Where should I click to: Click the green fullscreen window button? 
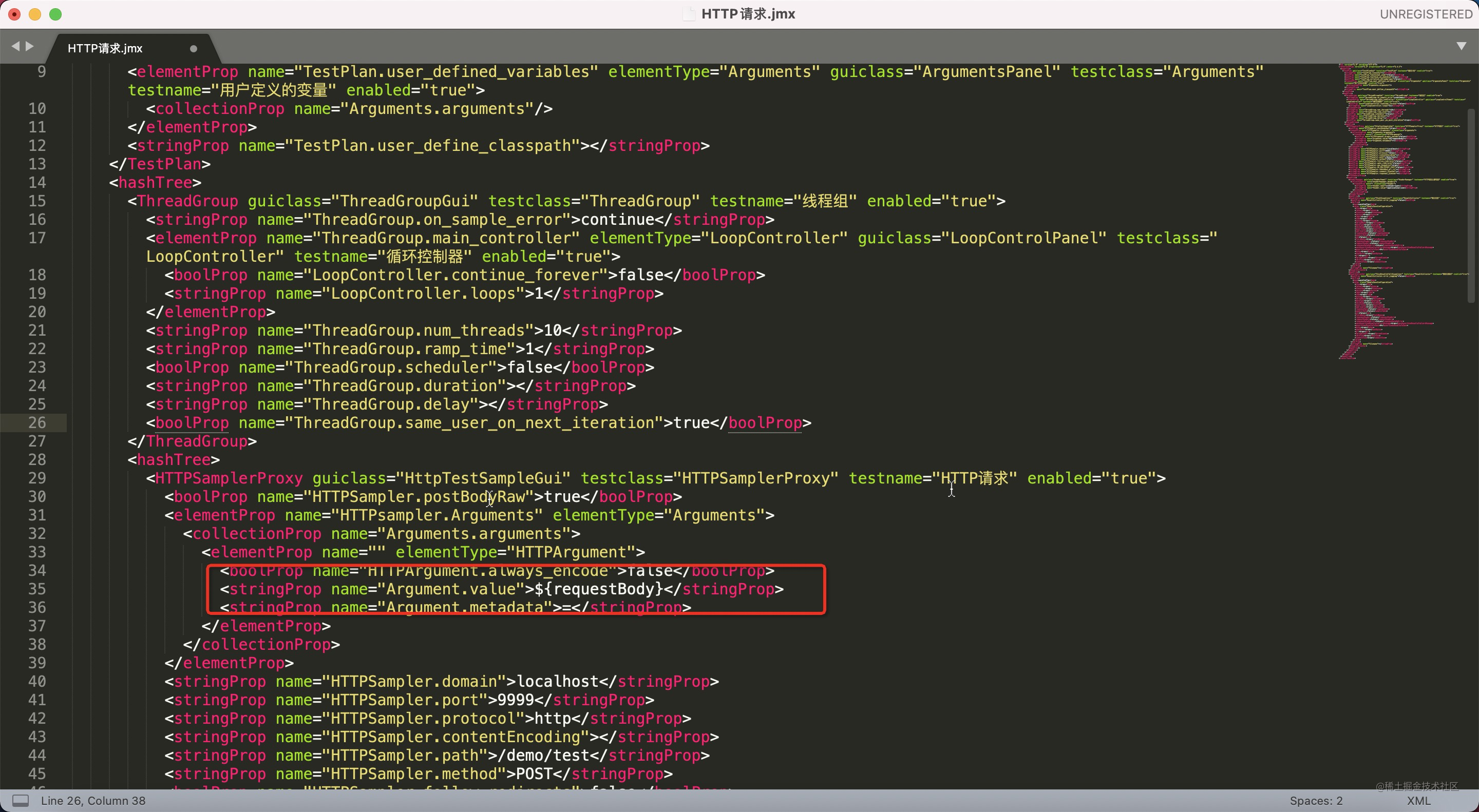(55, 14)
